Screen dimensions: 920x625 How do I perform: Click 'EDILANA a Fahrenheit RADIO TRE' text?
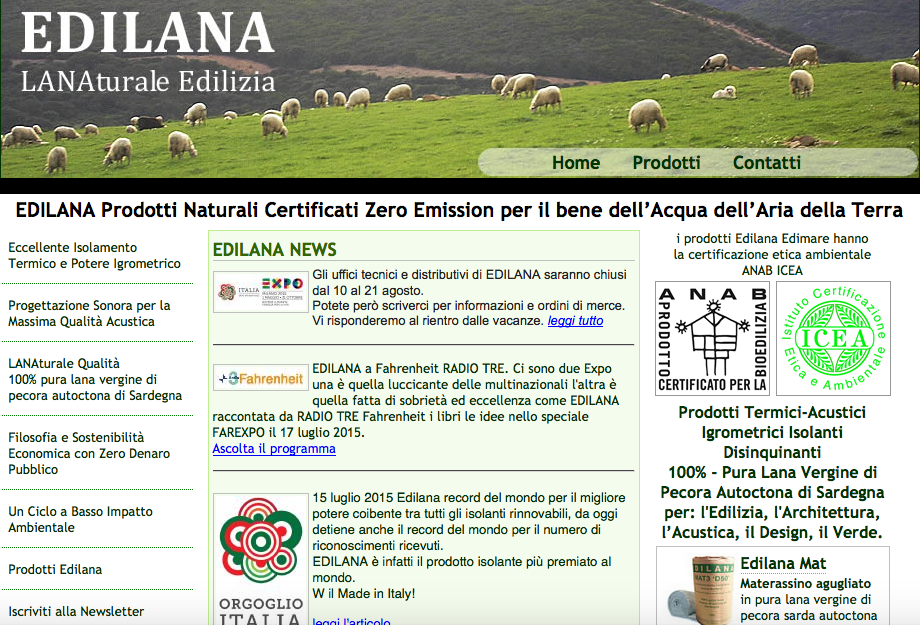point(415,400)
